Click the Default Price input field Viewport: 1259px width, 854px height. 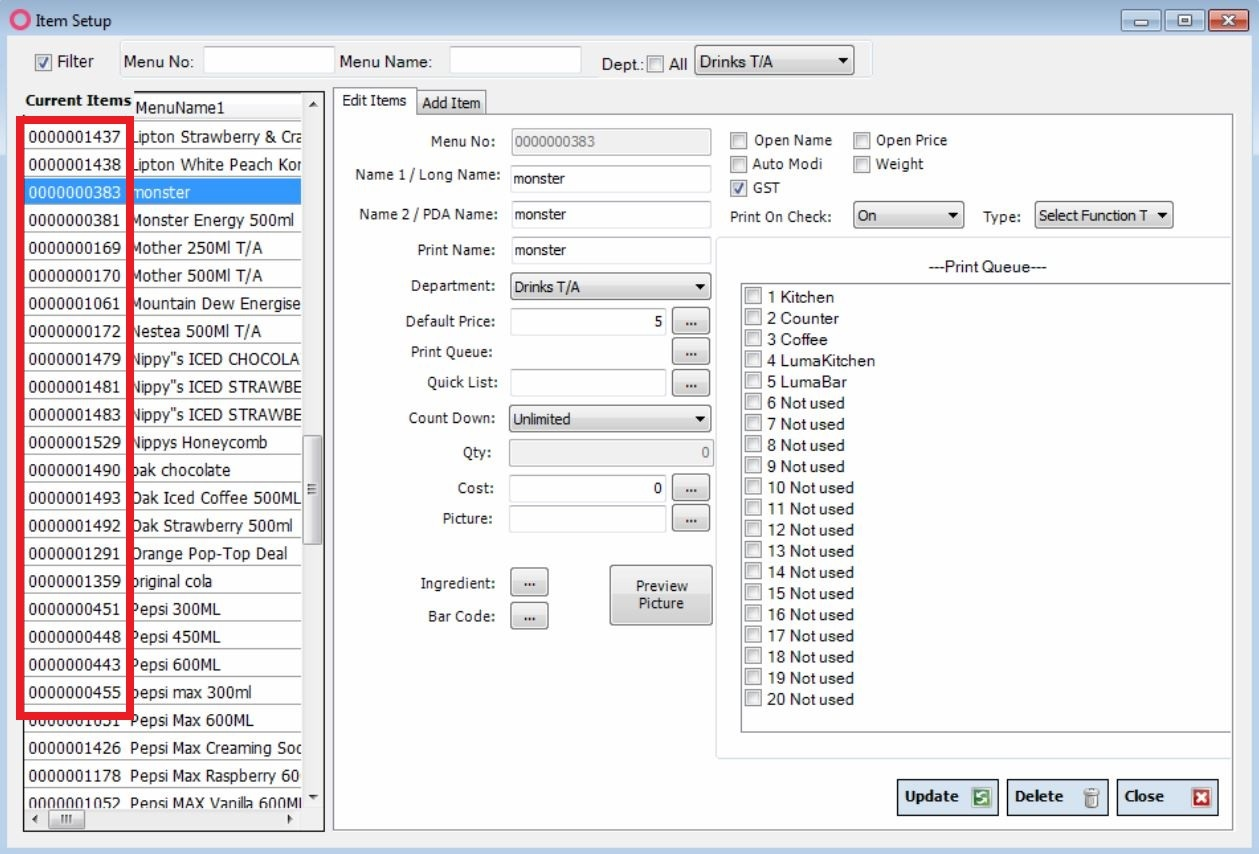[588, 322]
